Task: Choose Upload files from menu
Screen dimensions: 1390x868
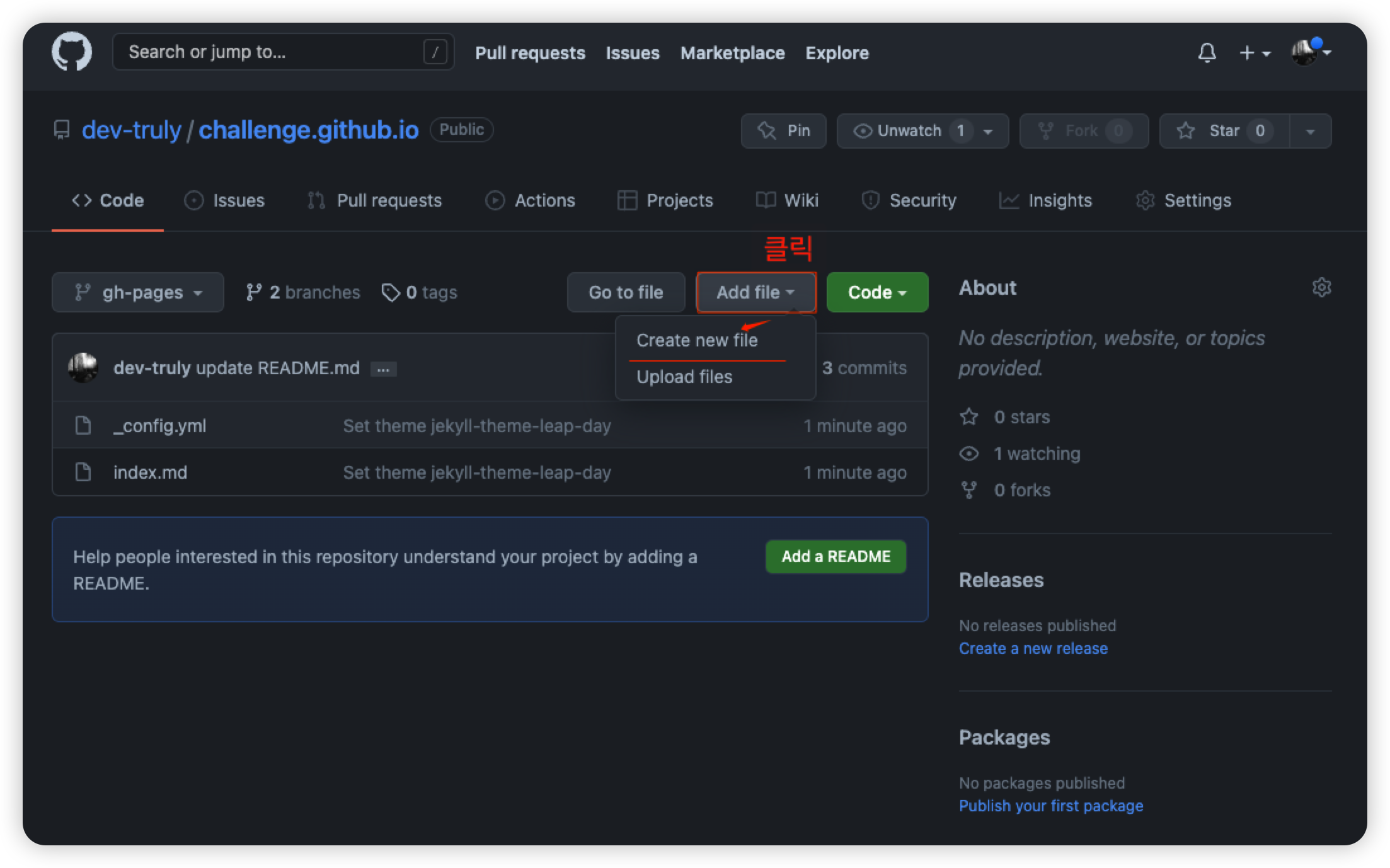Action: [684, 377]
